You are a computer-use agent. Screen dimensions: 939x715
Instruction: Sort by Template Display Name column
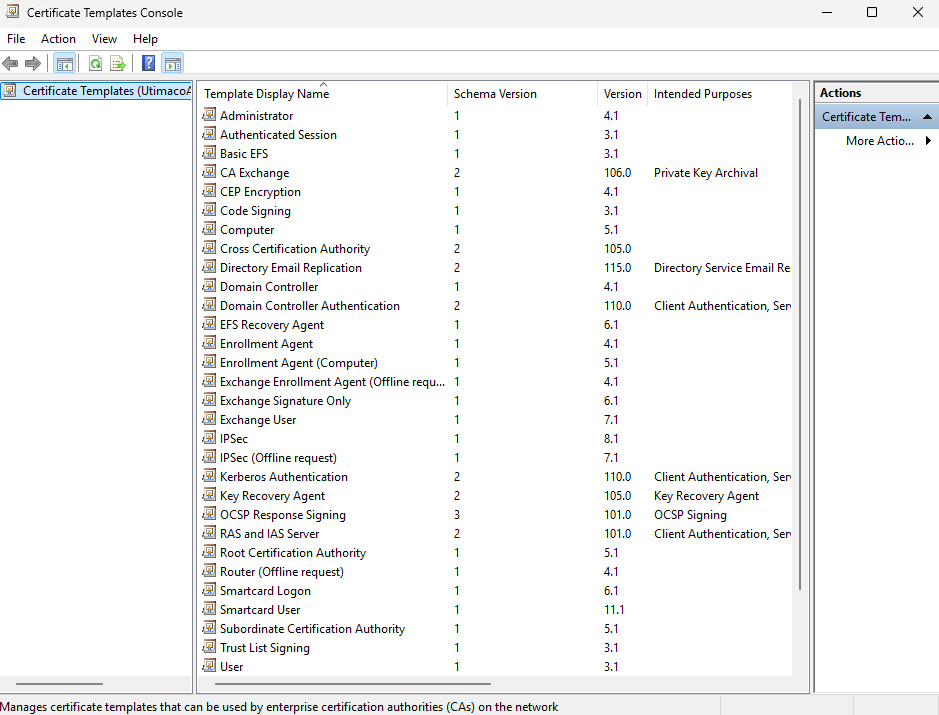pyautogui.click(x=266, y=94)
